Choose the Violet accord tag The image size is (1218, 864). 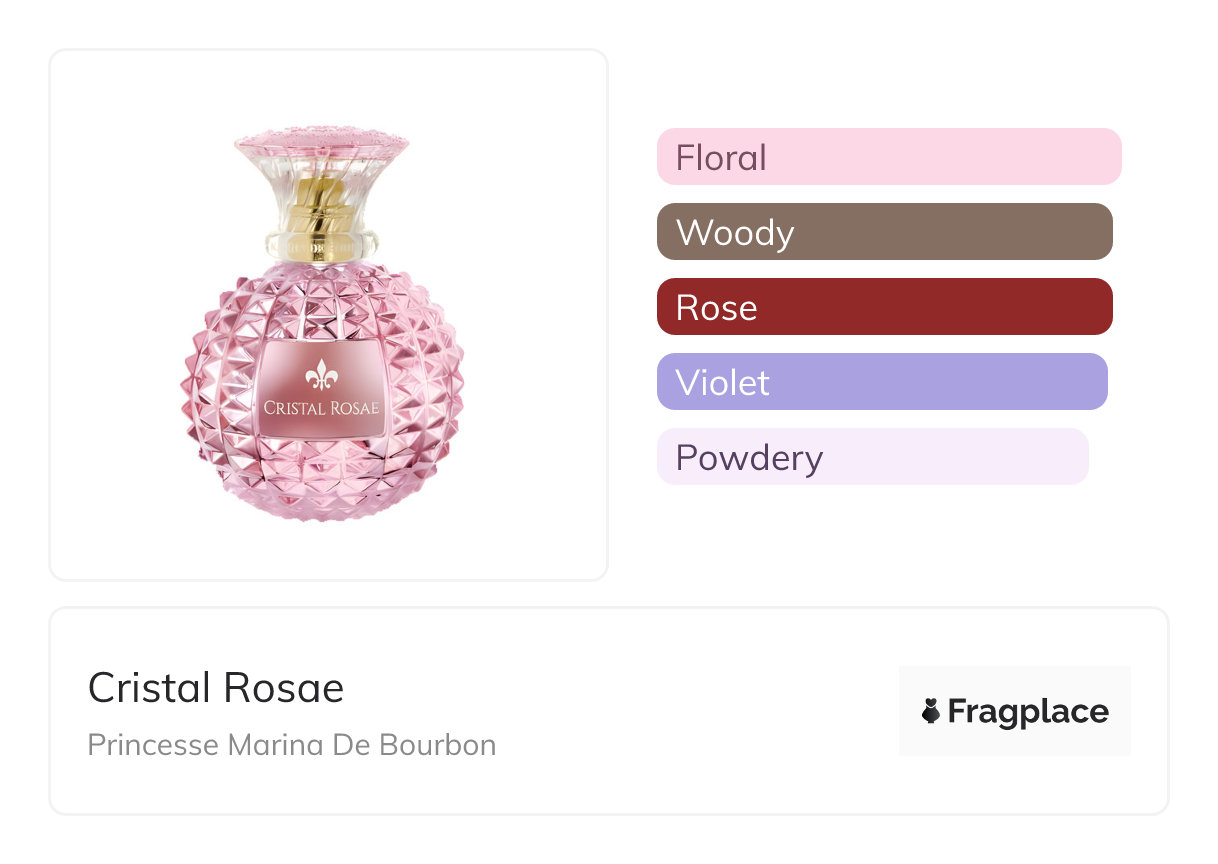click(881, 382)
